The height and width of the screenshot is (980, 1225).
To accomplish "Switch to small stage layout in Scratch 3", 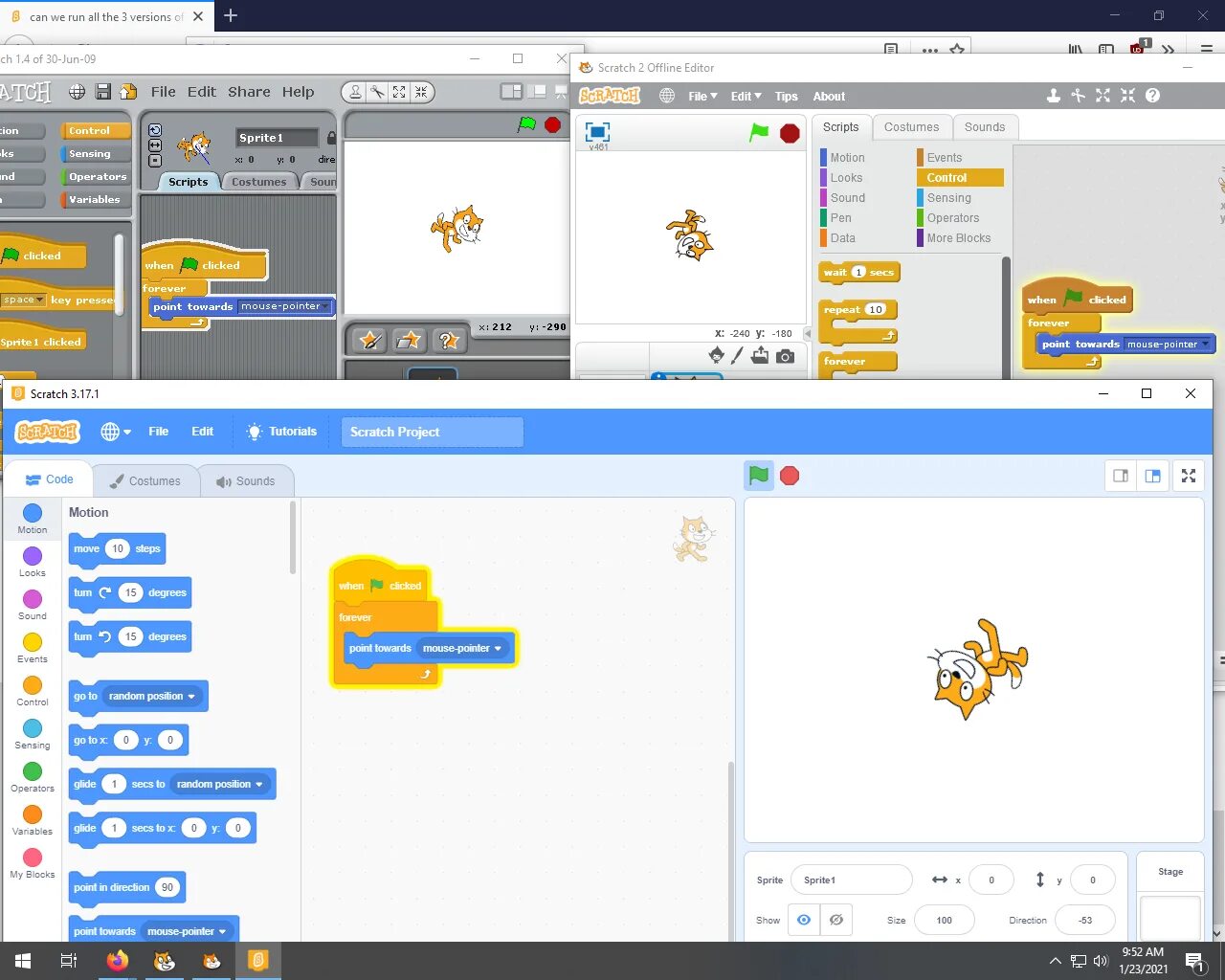I will pos(1121,476).
